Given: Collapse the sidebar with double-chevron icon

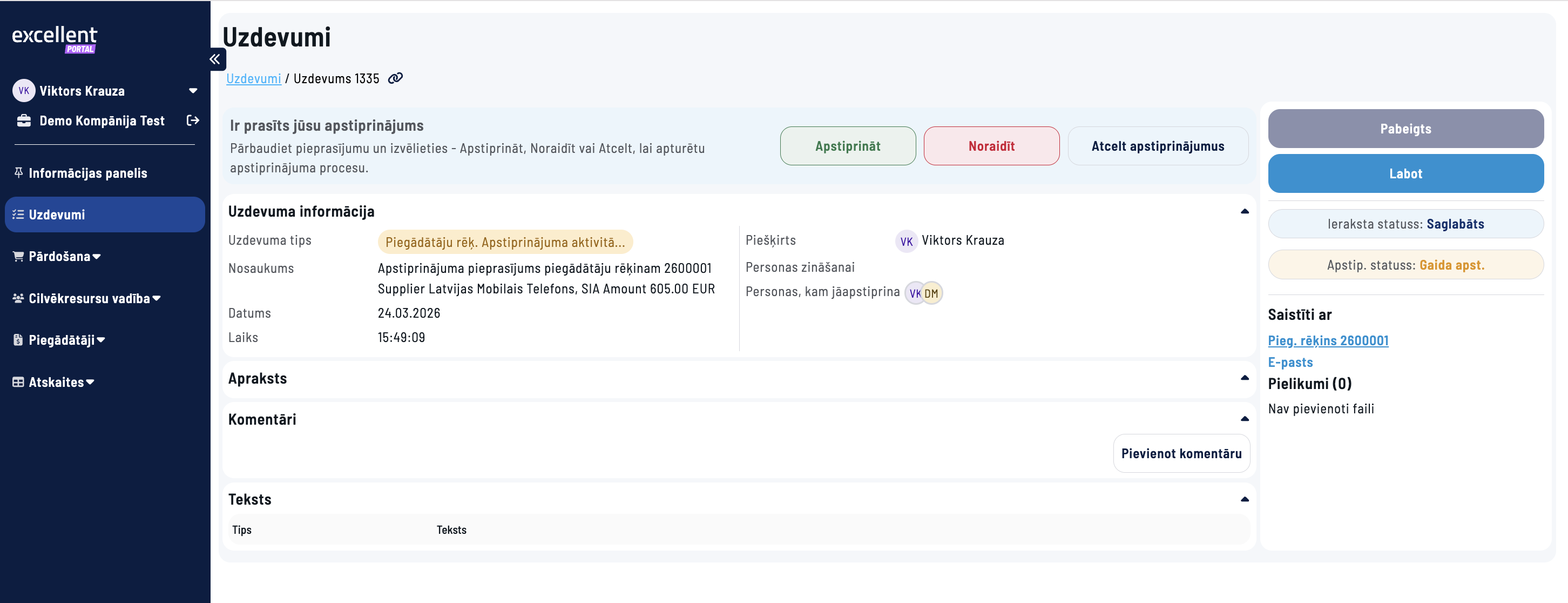Looking at the screenshot, I should (215, 59).
